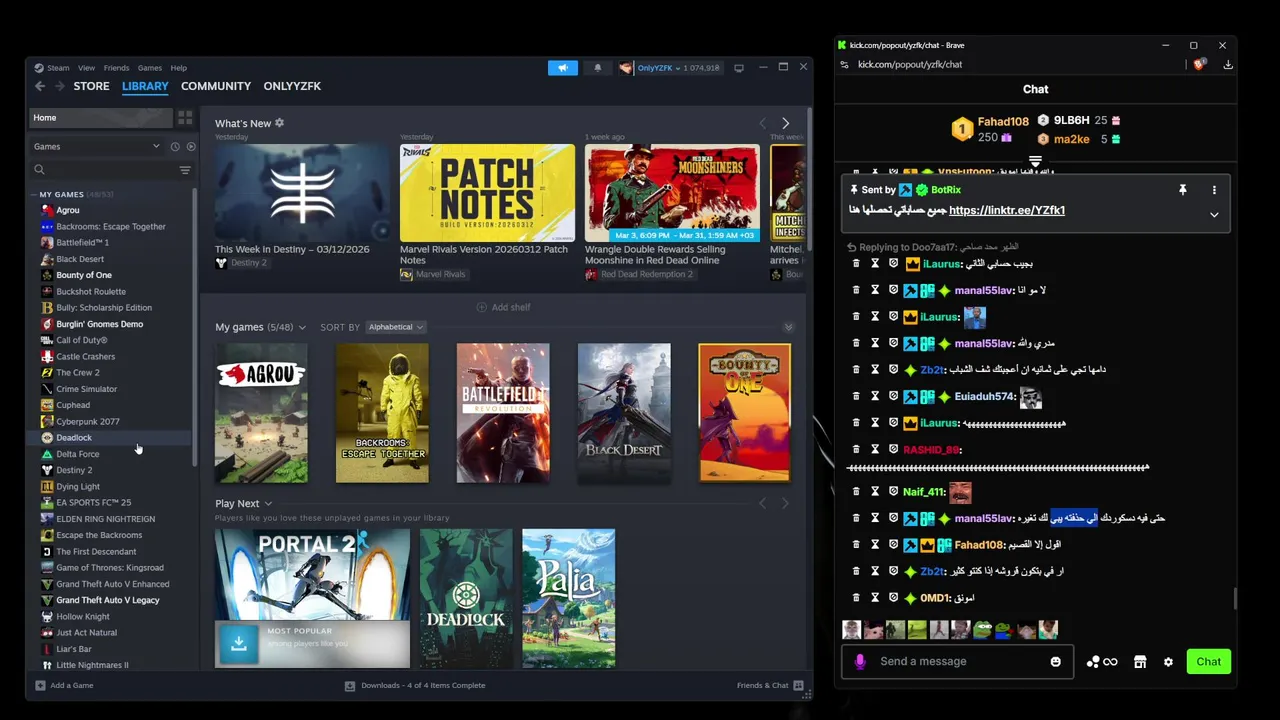The width and height of the screenshot is (1280, 720).
Task: Collapse the My games shelf chevron
Action: point(788,327)
